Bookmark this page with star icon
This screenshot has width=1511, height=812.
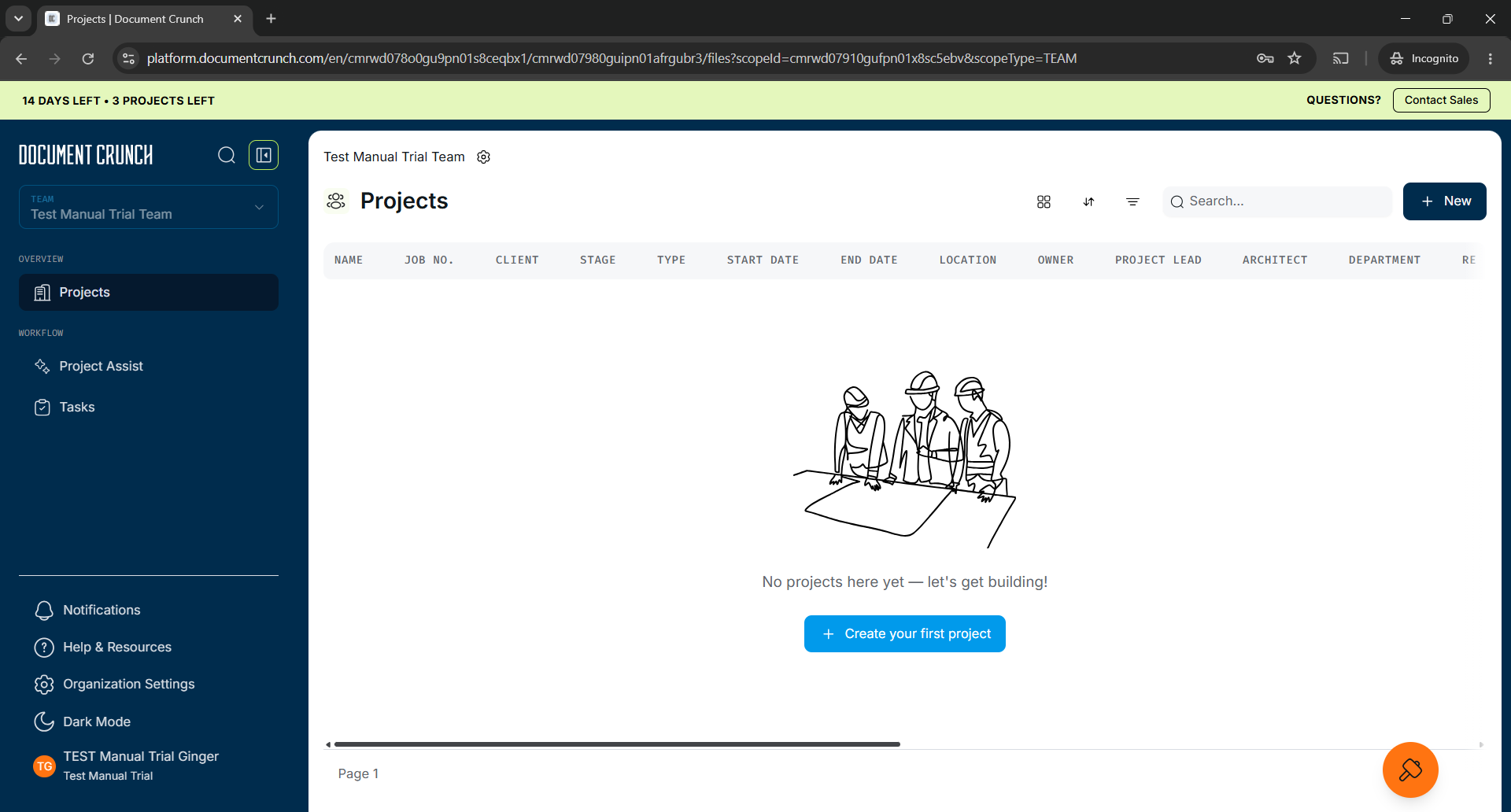click(1295, 58)
